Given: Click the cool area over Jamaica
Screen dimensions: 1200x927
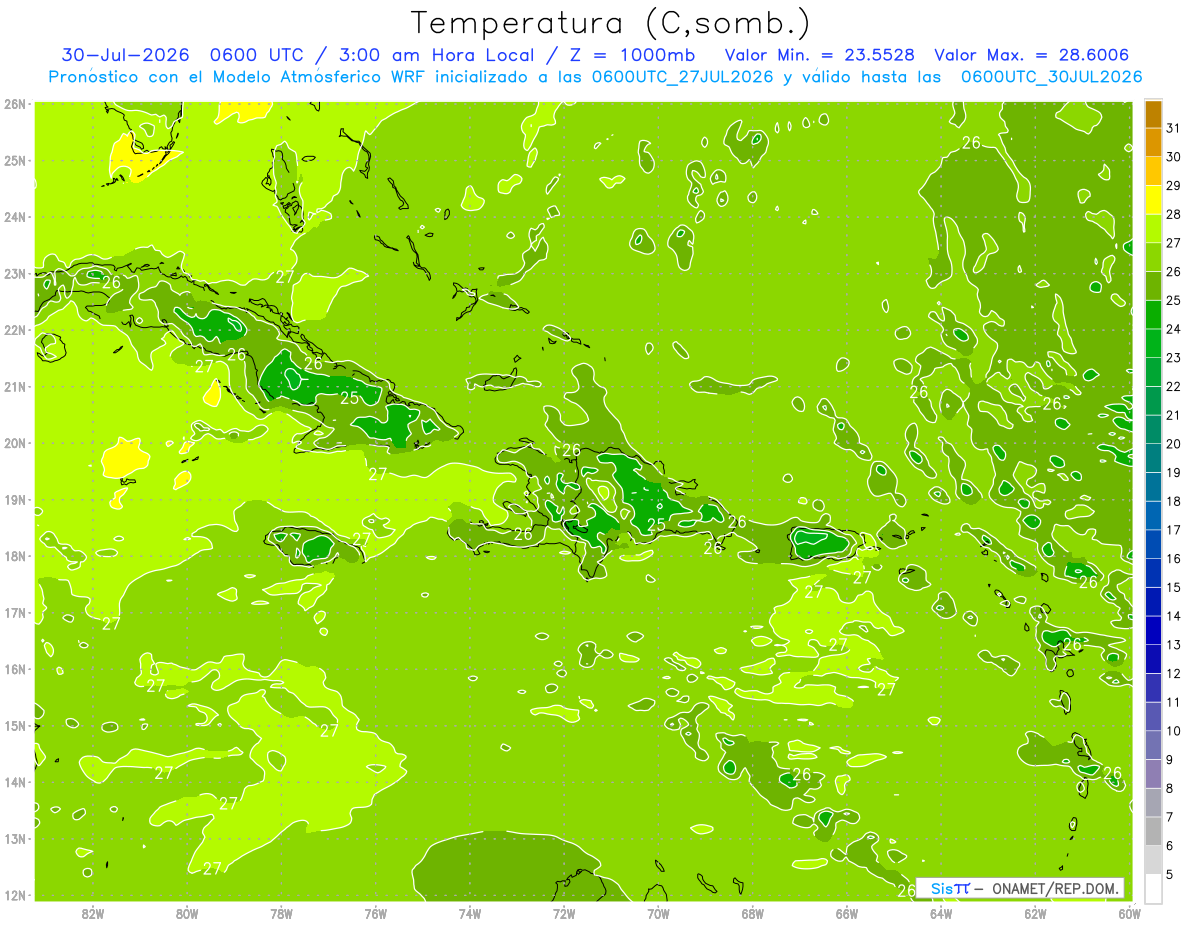Looking at the screenshot, I should click(x=318, y=546).
